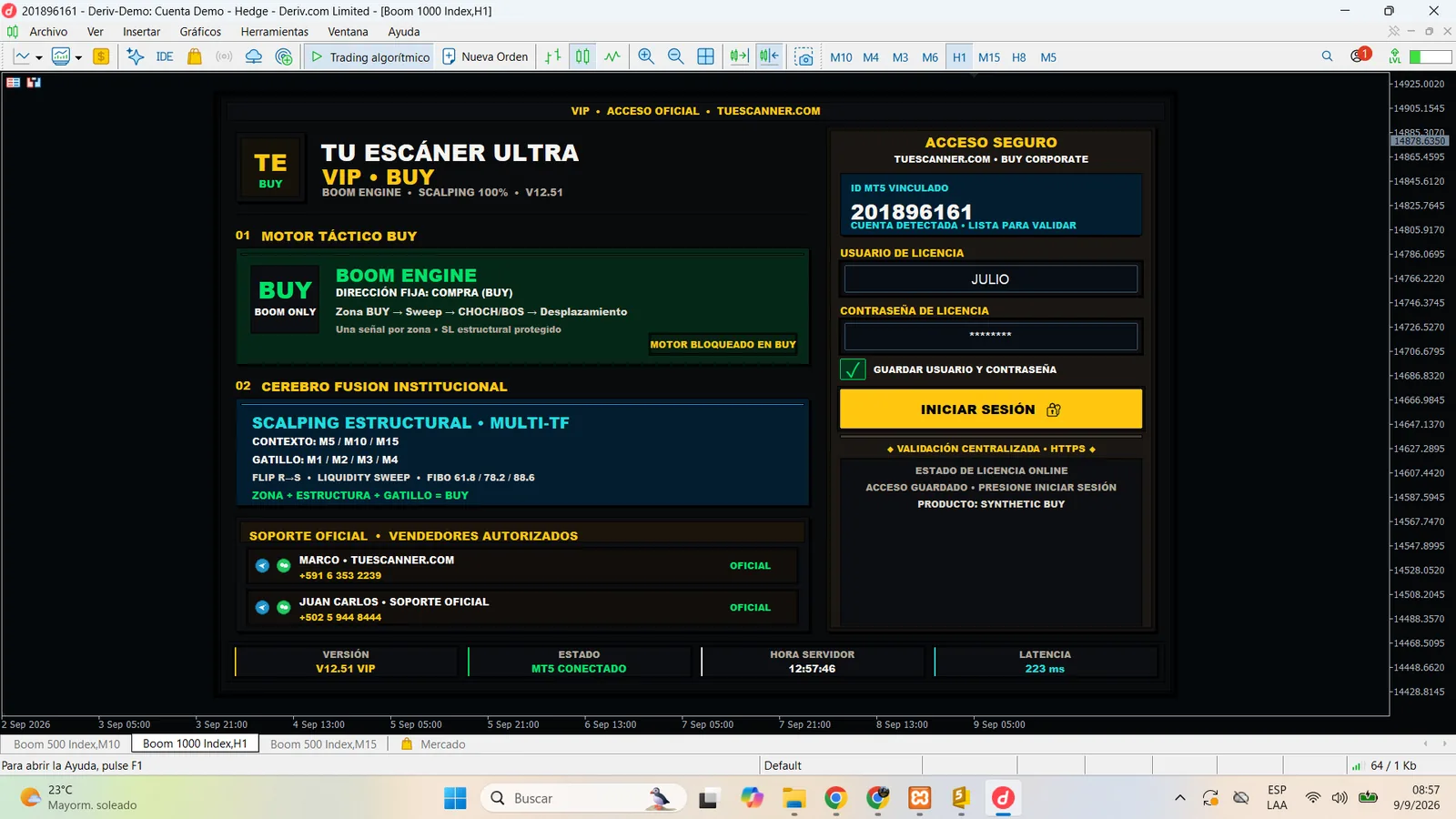1456x819 pixels.
Task: Open the indicators list icon
Action: 61,56
